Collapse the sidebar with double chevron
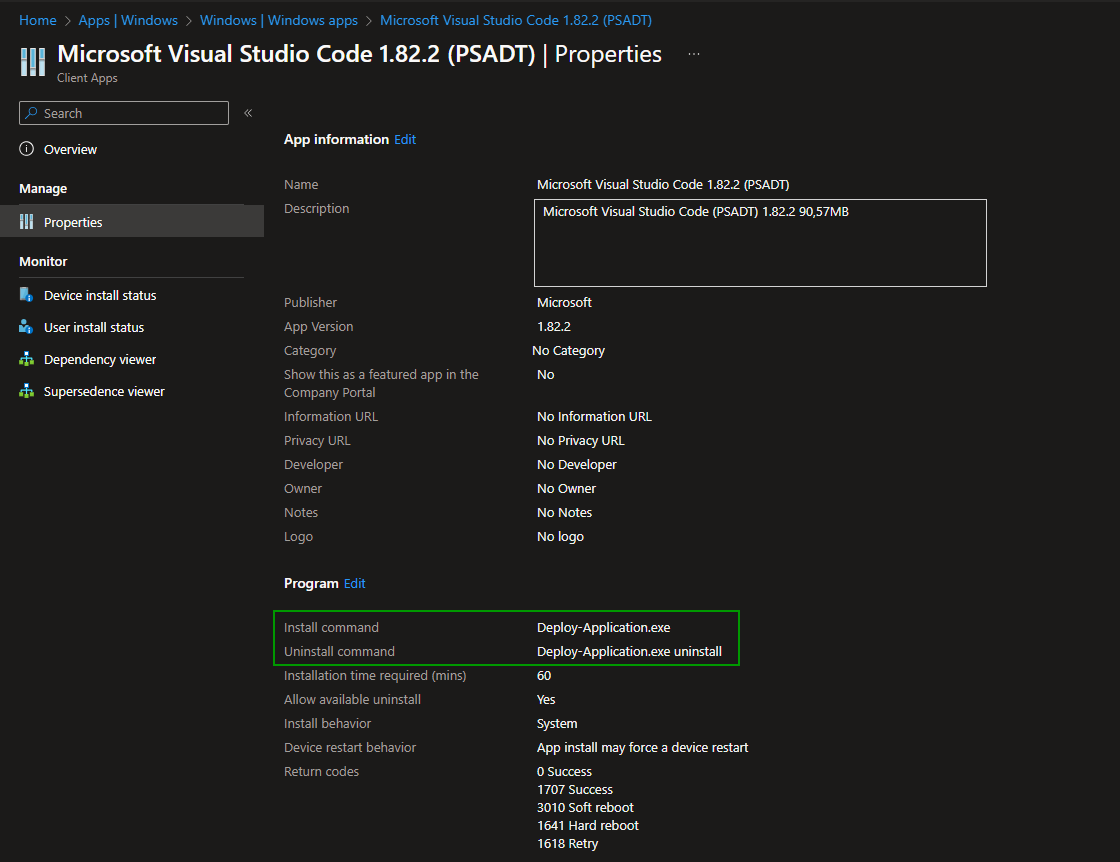Viewport: 1120px width, 862px height. pyautogui.click(x=248, y=113)
